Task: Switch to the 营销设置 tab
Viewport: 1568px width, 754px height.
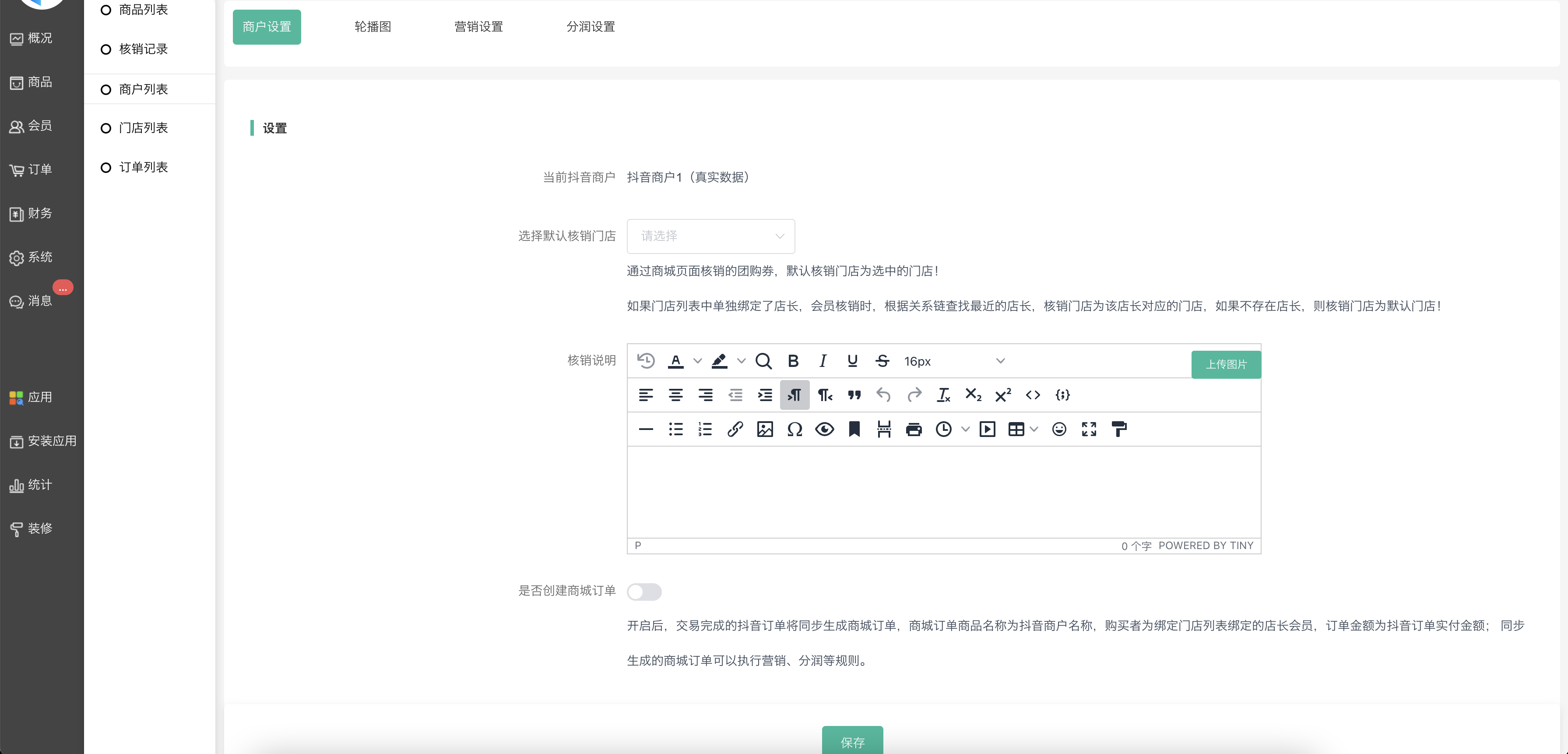Action: pyautogui.click(x=478, y=27)
